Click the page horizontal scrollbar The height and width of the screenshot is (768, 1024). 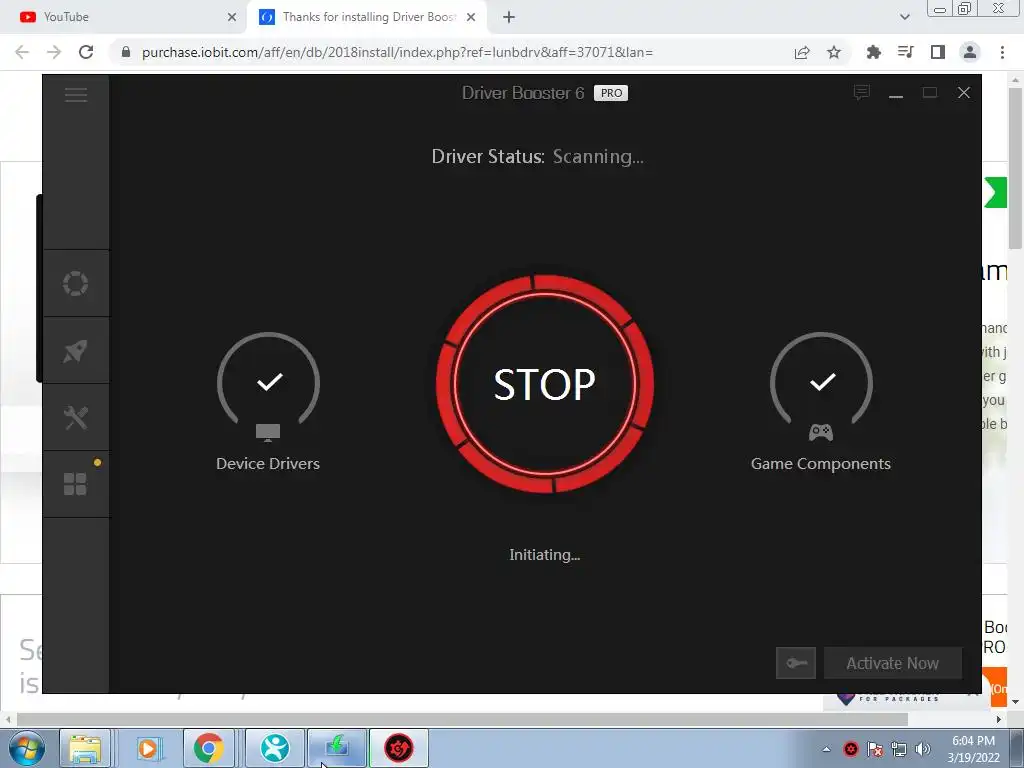[462, 719]
